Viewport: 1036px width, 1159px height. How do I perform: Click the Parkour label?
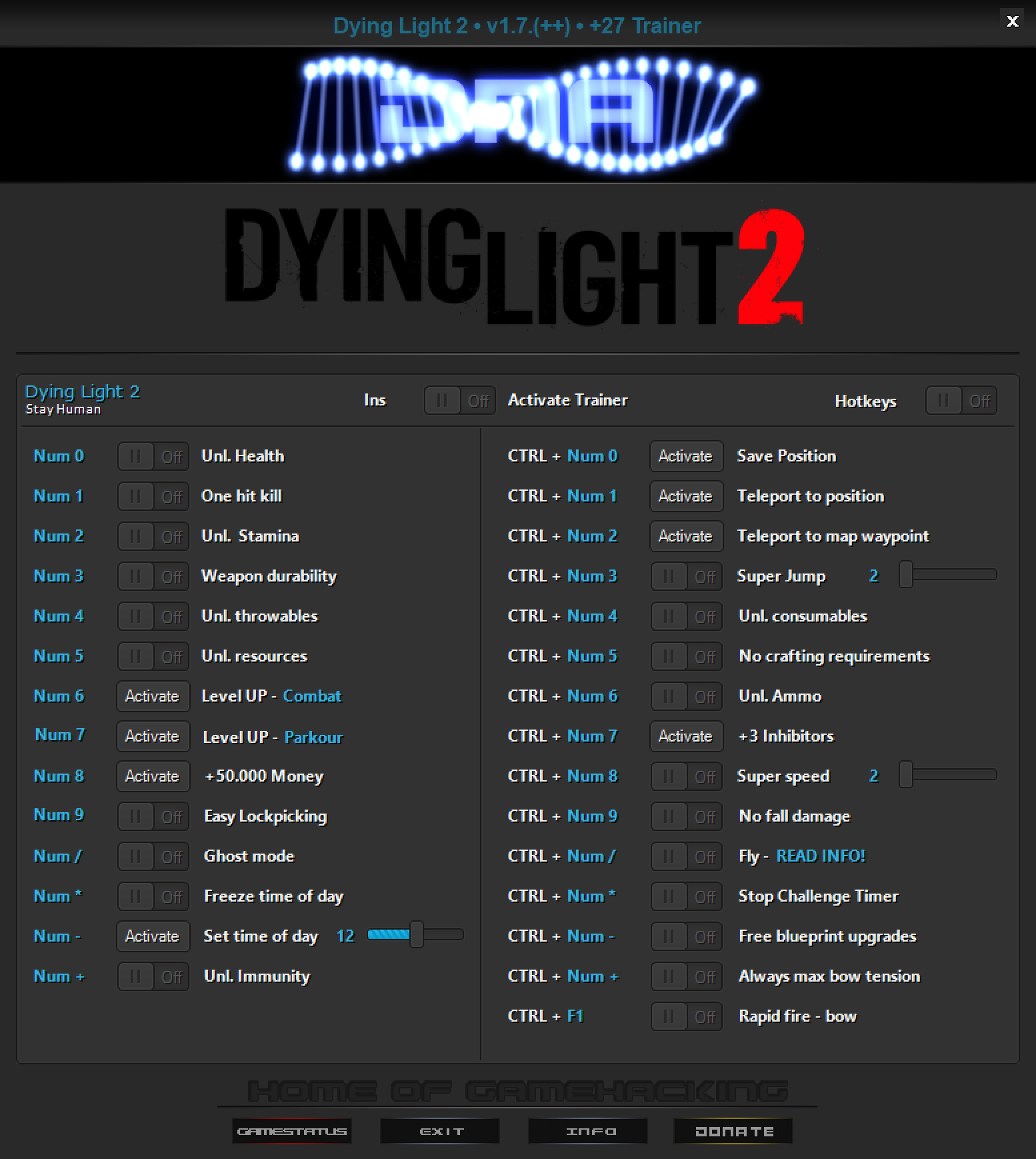(x=313, y=738)
